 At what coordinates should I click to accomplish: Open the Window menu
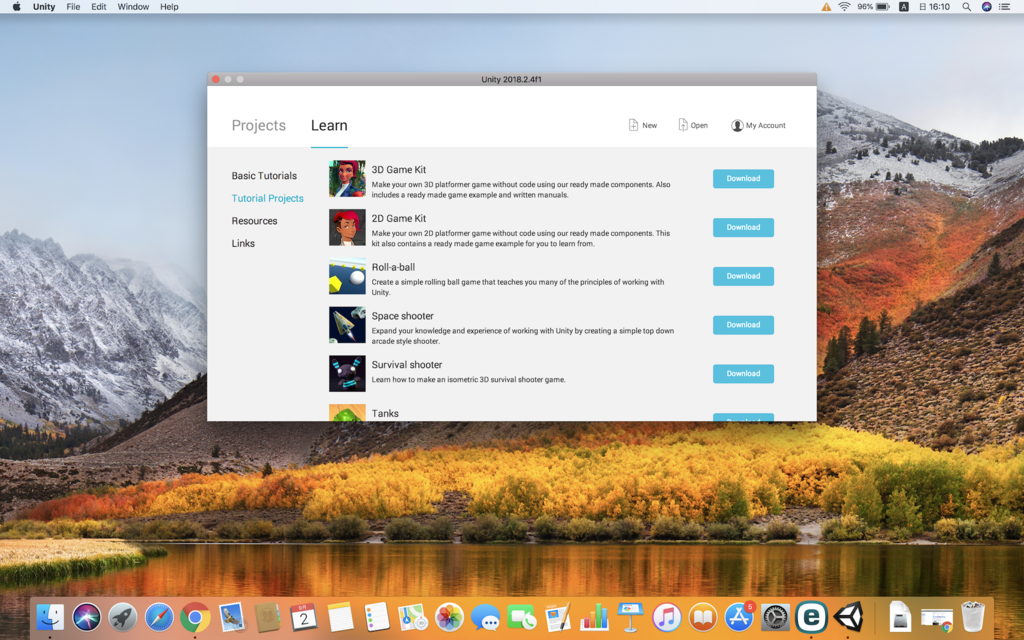(133, 7)
